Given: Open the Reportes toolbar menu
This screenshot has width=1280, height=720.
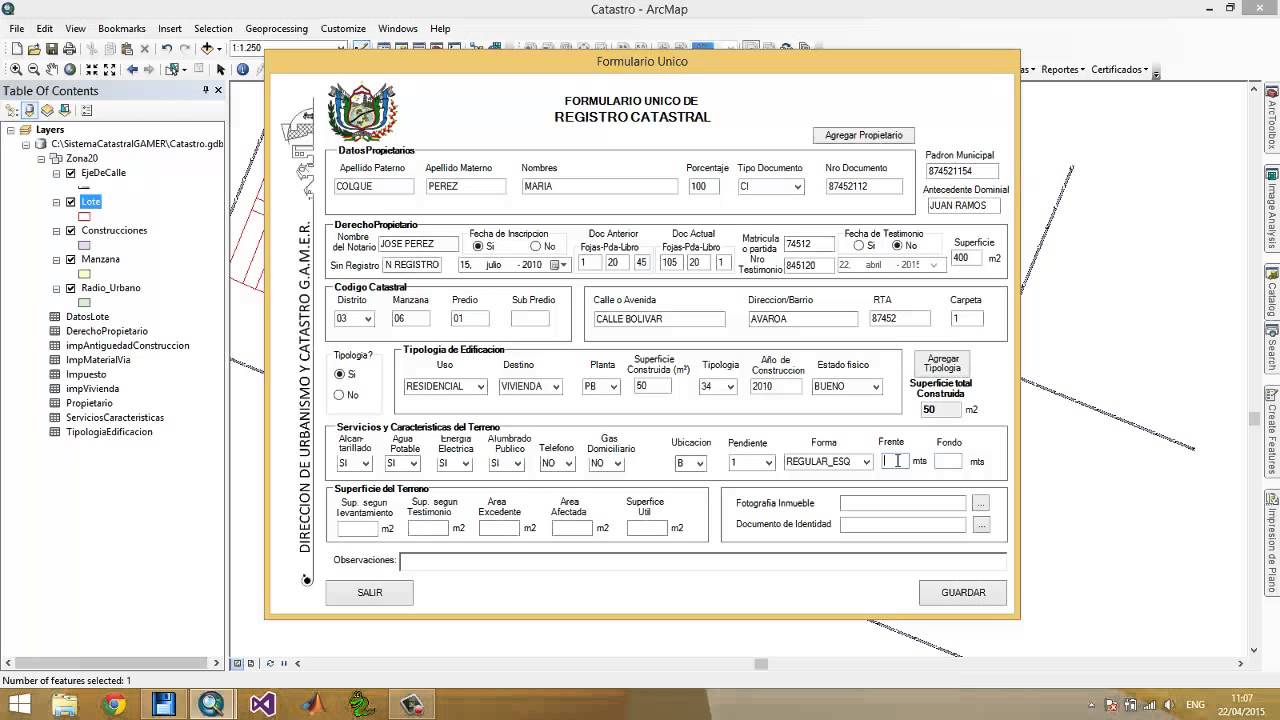Looking at the screenshot, I should click(x=1062, y=69).
